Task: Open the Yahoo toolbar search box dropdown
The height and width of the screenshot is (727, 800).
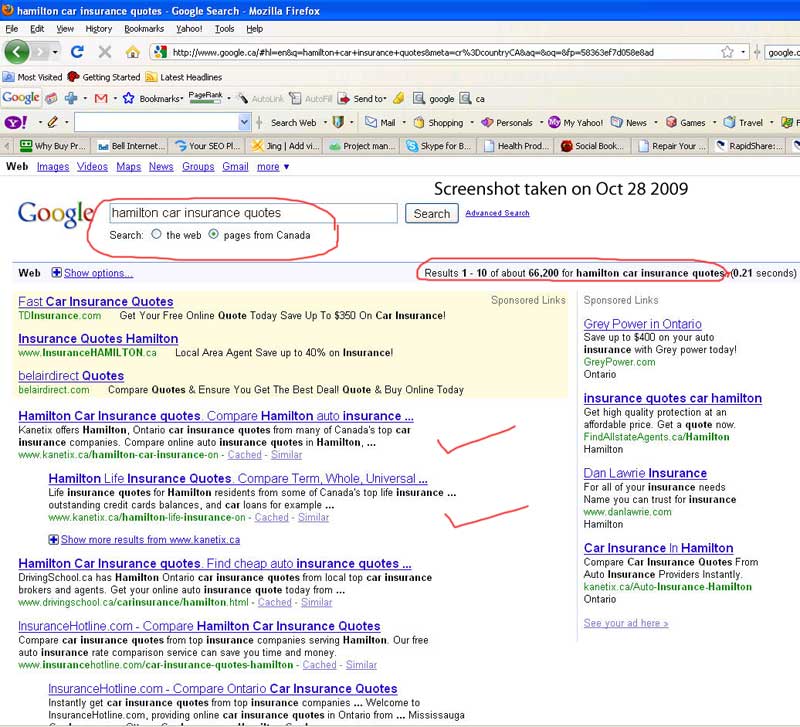Action: 244,122
